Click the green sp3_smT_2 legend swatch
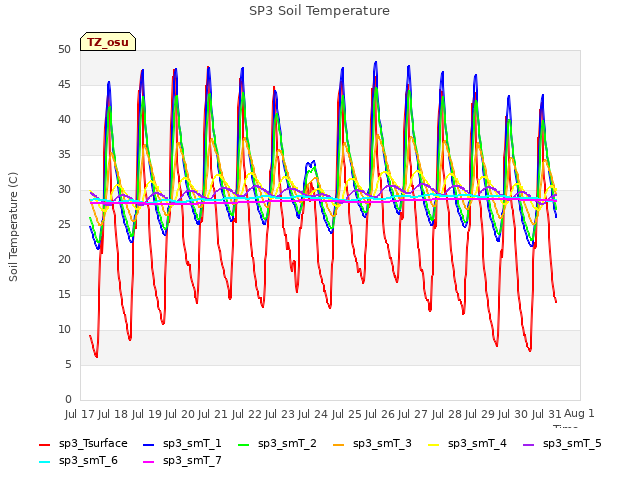The width and height of the screenshot is (640, 480). coord(244,444)
